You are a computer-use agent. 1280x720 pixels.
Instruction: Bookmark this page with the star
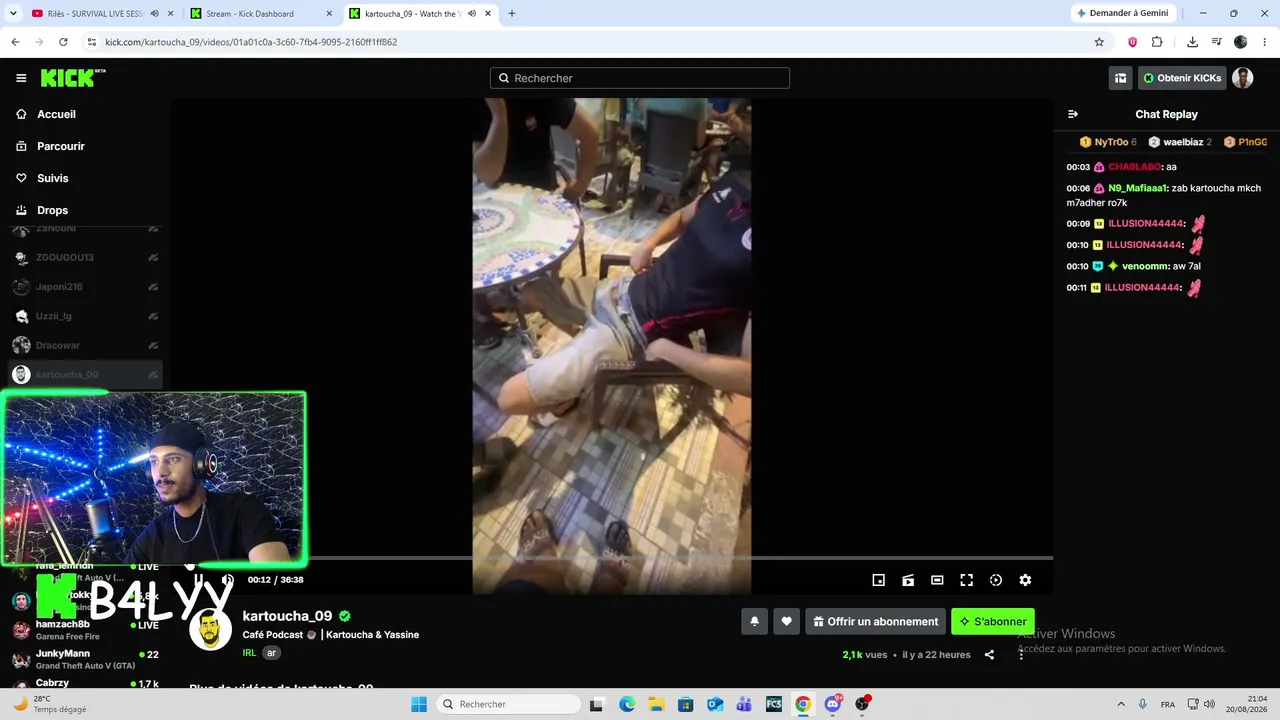tap(1099, 42)
